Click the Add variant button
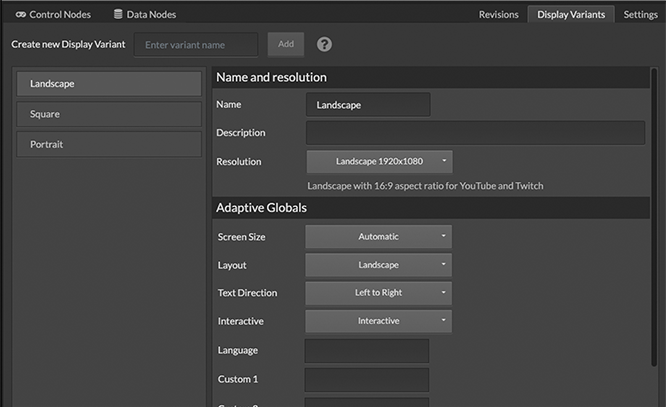This screenshot has height=407, width=666. (x=286, y=44)
